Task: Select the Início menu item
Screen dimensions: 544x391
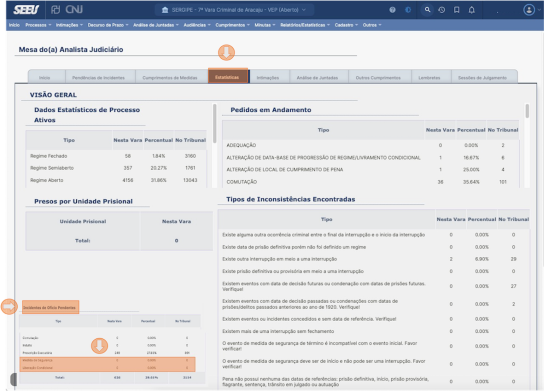Action: [x=14, y=25]
